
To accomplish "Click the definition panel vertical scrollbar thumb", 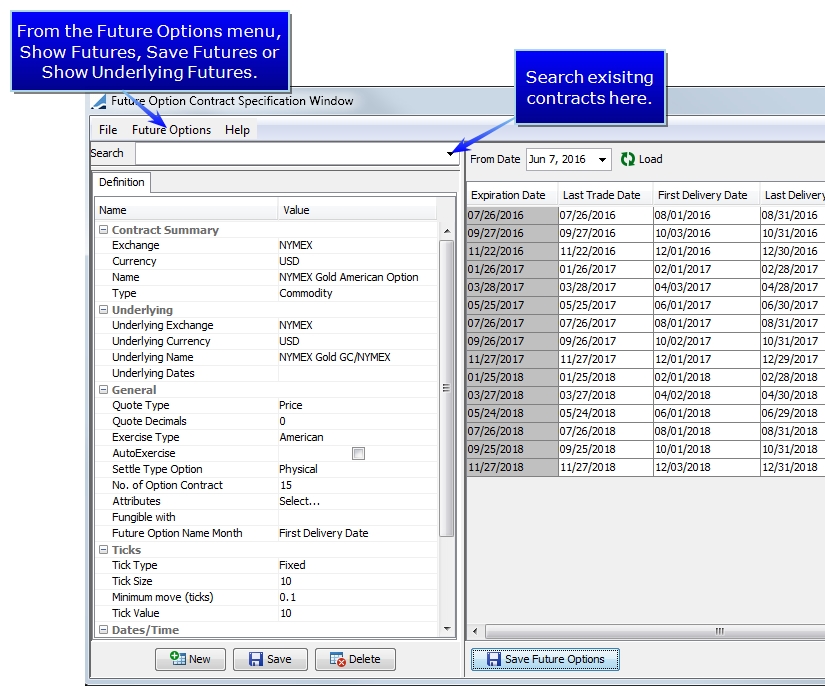I will [x=447, y=388].
